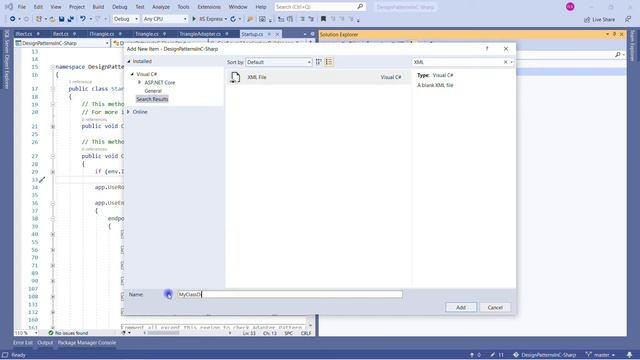The width and height of the screenshot is (640, 360).
Task: Switch templates to medium list view
Action: 329,62
